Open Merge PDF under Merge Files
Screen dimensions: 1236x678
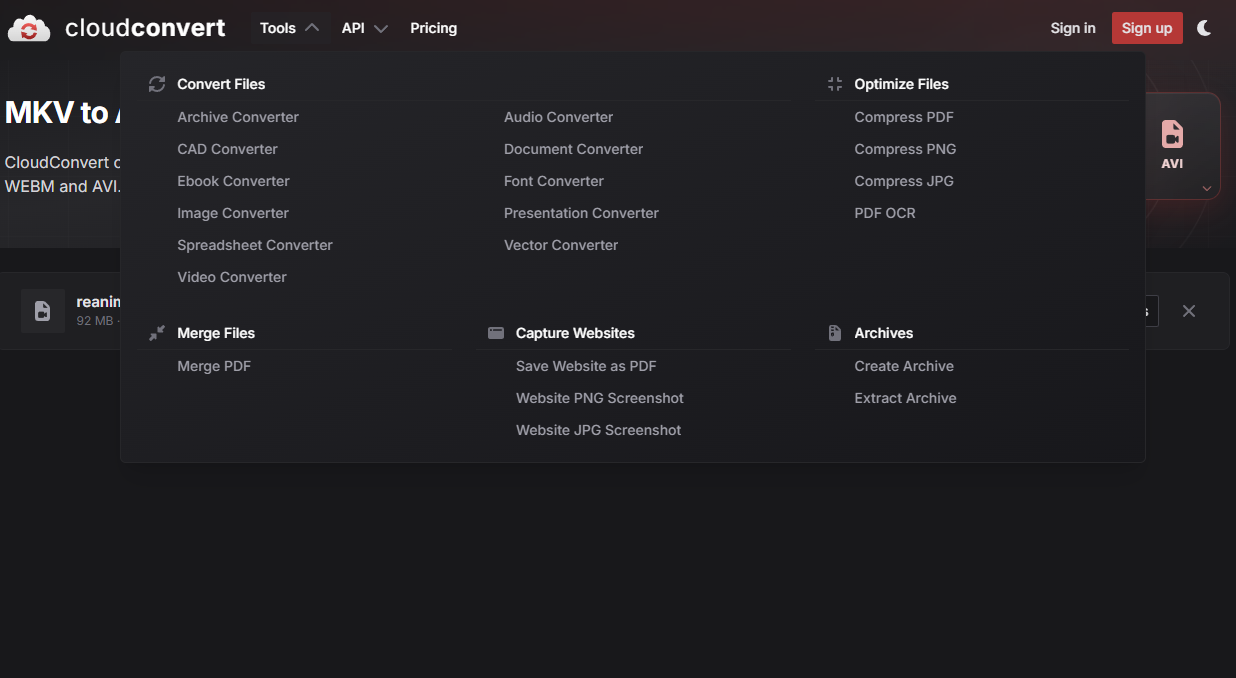click(214, 366)
